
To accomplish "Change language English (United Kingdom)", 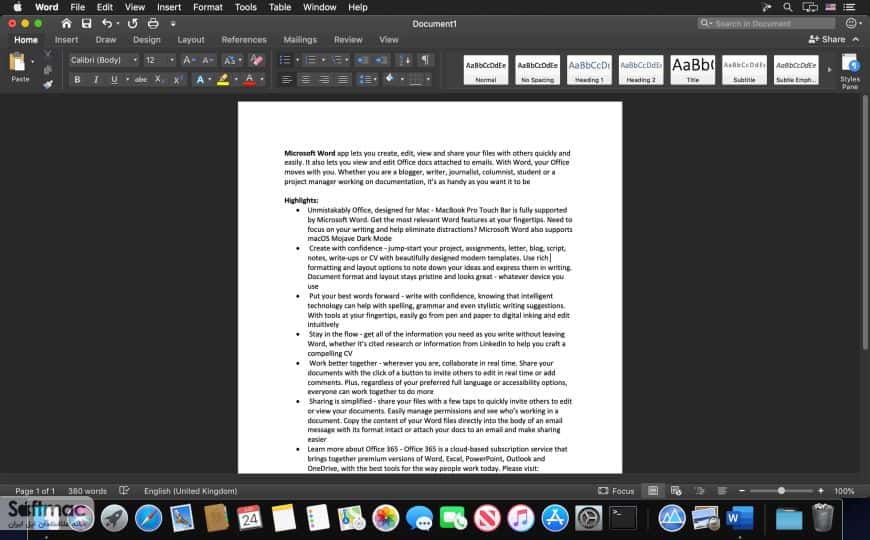I will [190, 491].
